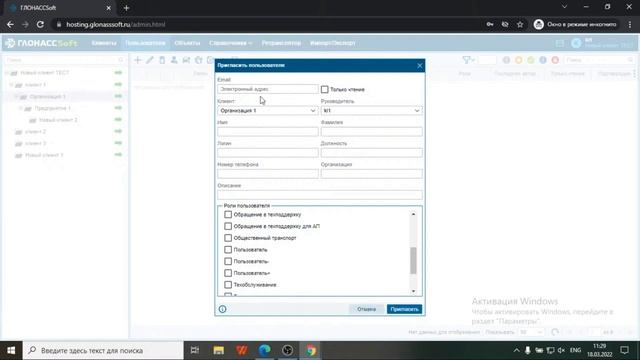Open the password key icon in address bar

[x=490, y=24]
